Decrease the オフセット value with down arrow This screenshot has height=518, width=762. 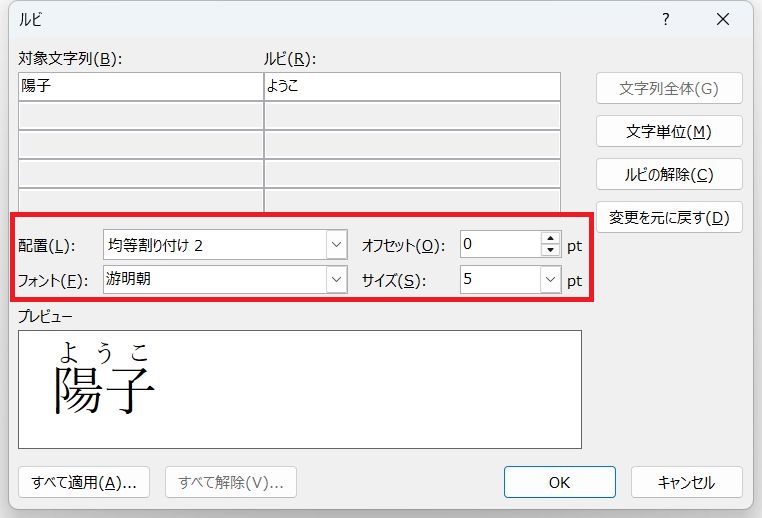coord(550,250)
